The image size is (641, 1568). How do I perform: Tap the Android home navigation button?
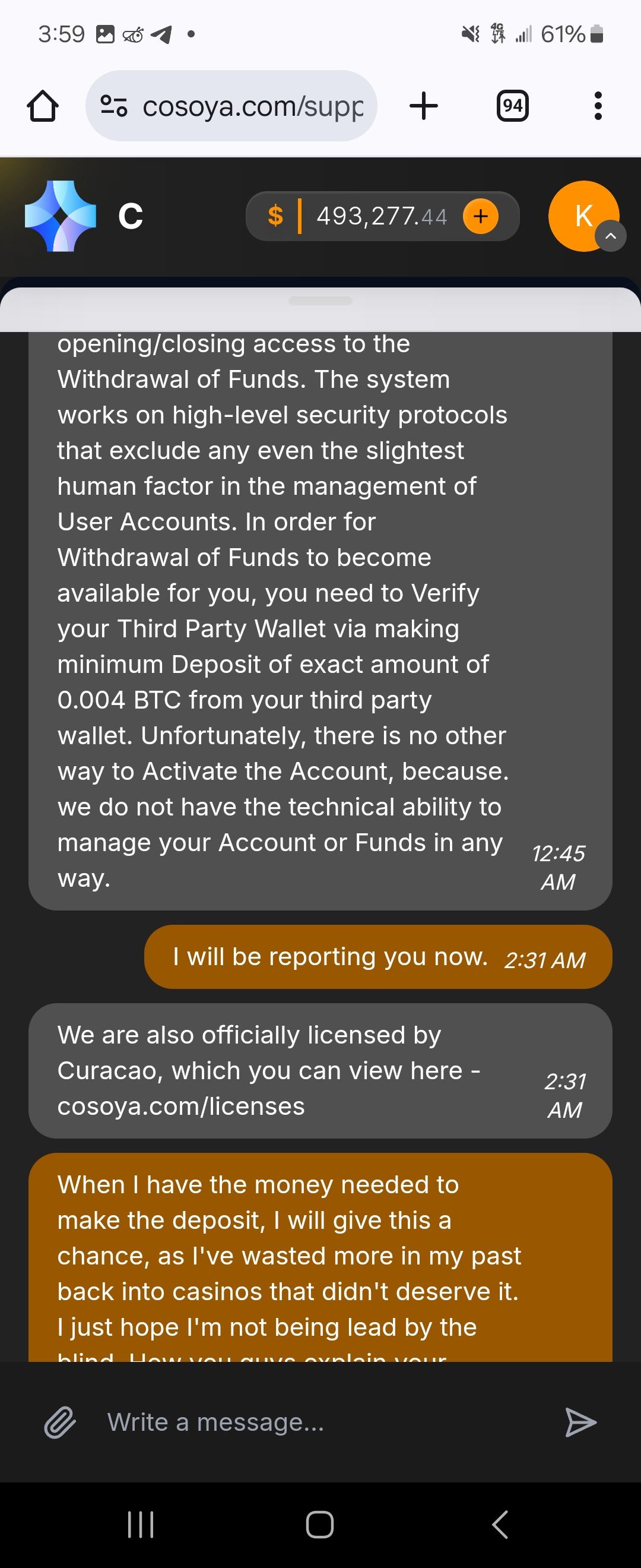click(x=320, y=1525)
